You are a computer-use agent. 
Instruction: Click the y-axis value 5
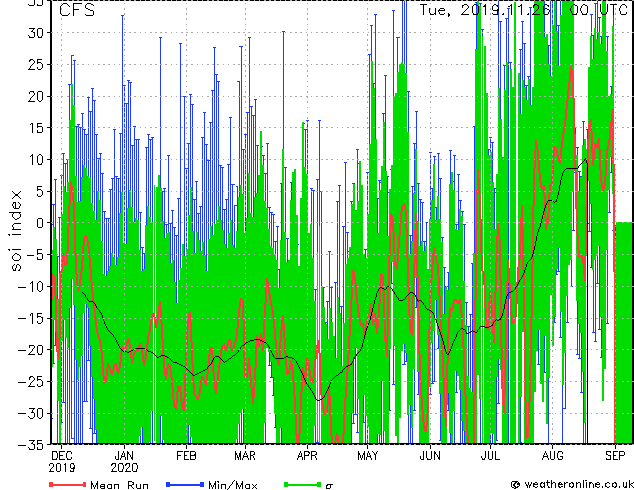coord(40,191)
